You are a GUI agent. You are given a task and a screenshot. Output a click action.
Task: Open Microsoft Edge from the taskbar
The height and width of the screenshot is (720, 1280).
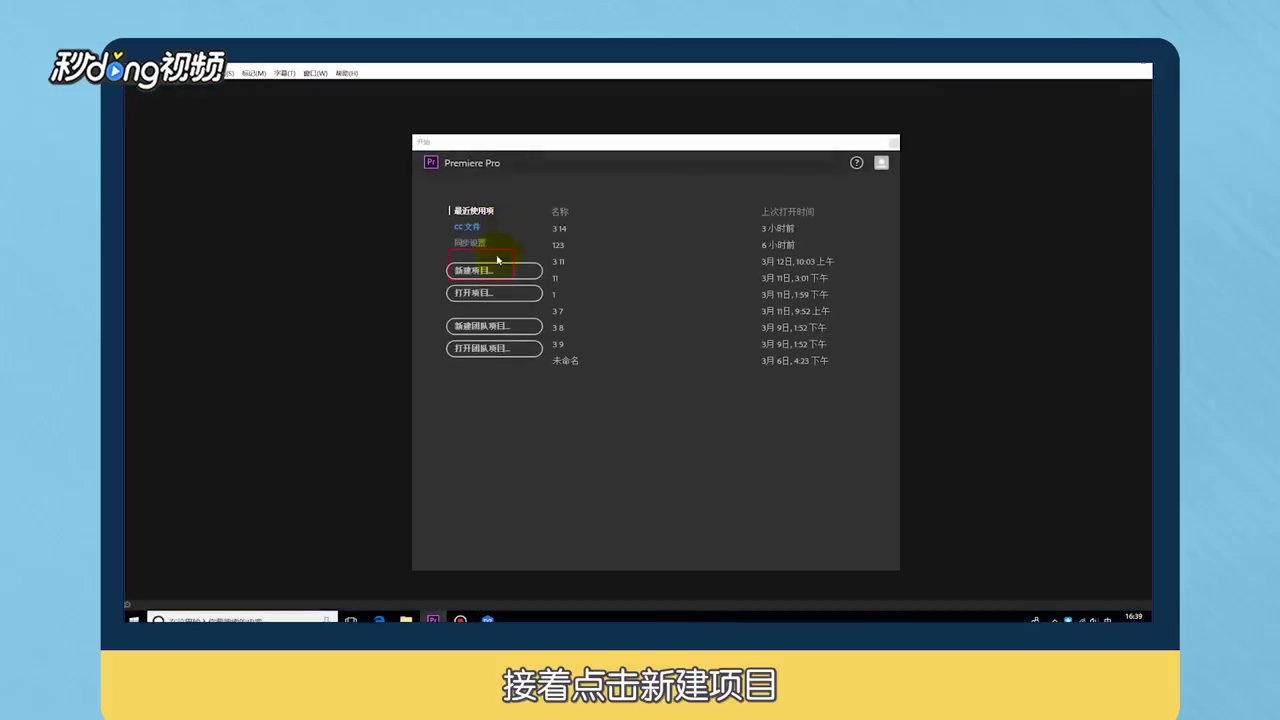tap(380, 619)
